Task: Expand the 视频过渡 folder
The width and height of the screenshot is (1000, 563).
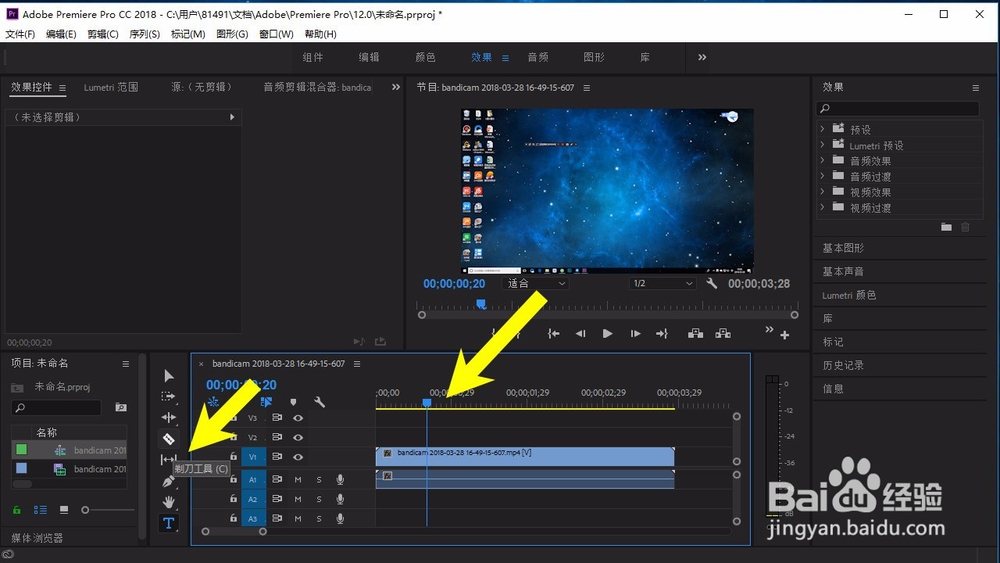Action: [822, 207]
